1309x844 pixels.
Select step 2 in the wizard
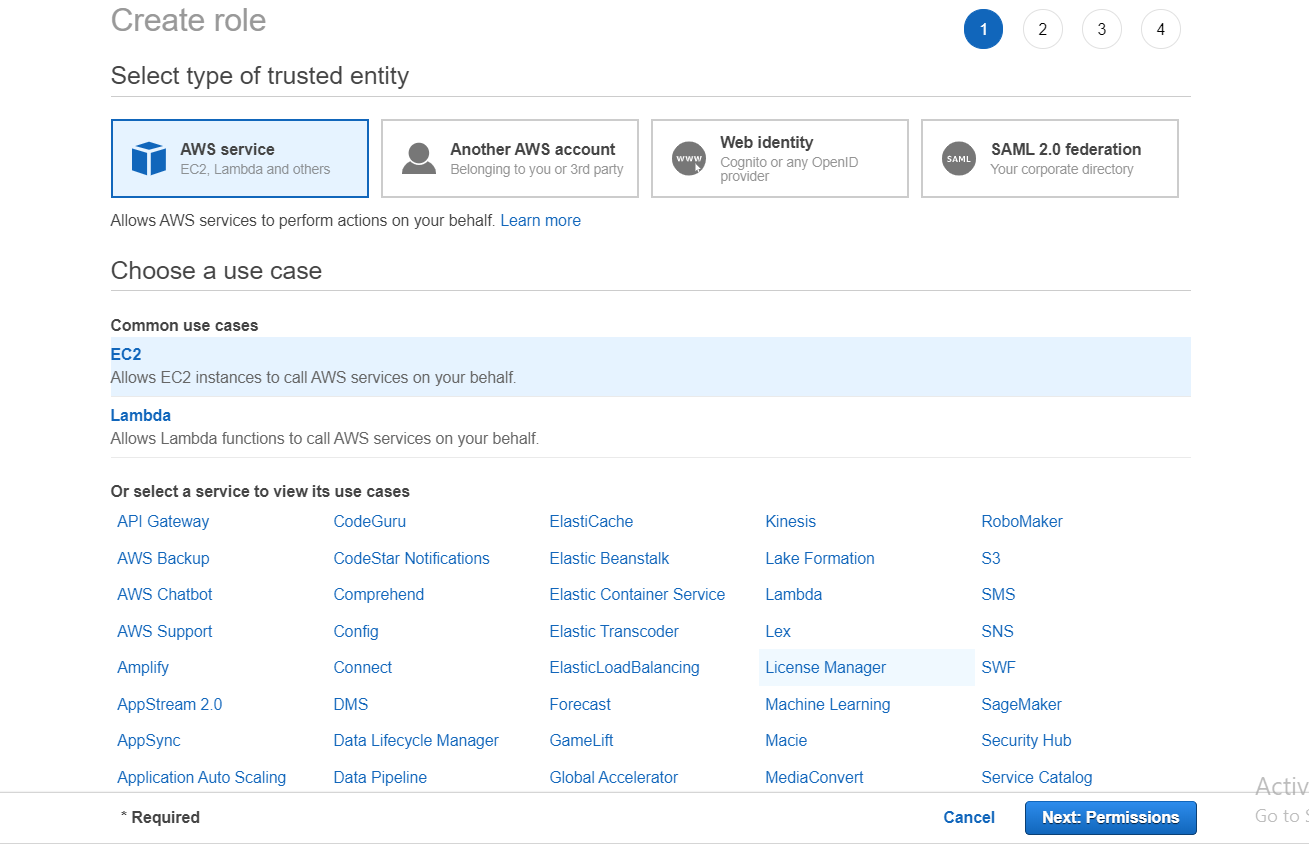(1042, 30)
